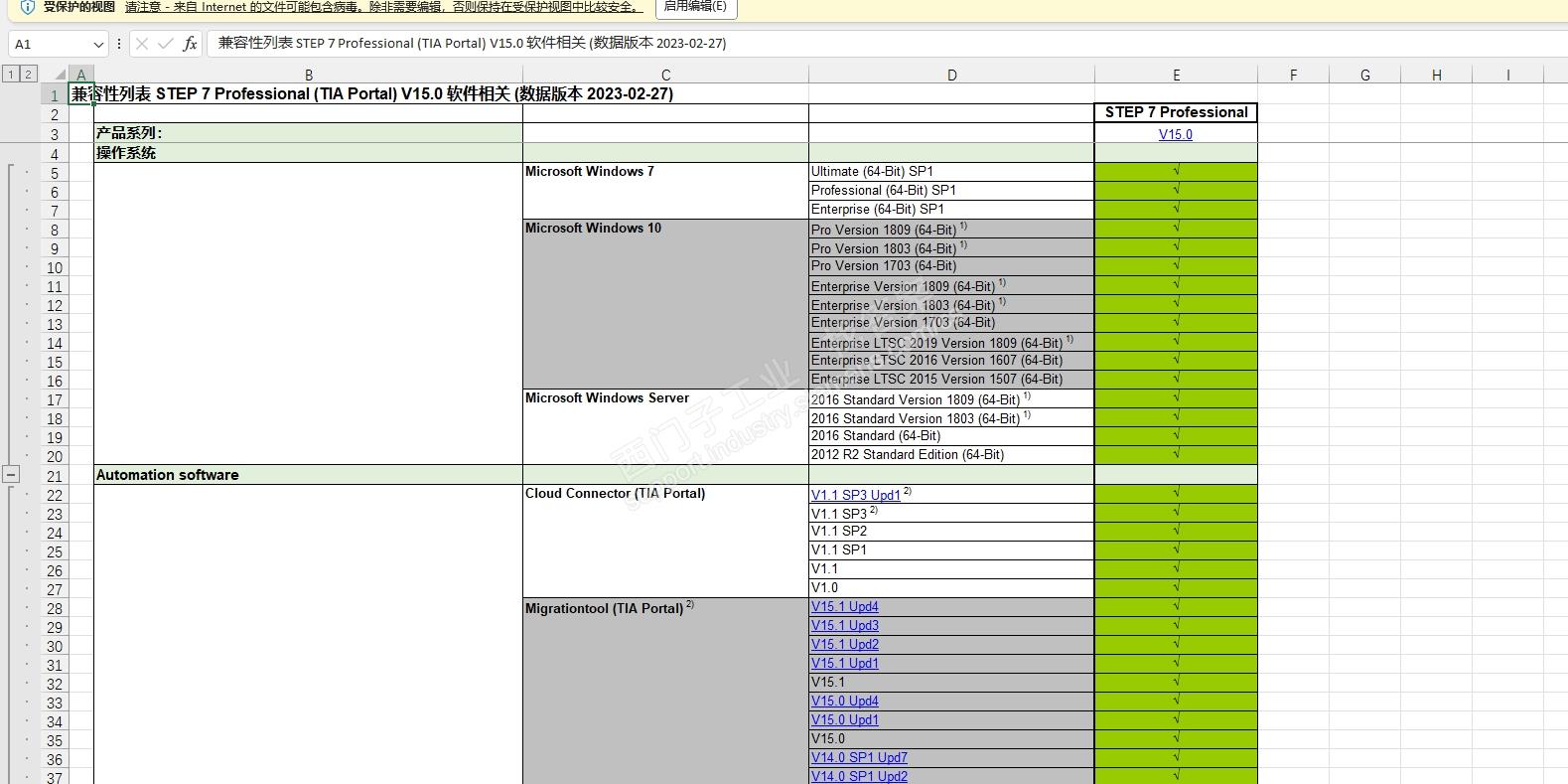Select column A header
1568x784 pixels.
tap(81, 75)
